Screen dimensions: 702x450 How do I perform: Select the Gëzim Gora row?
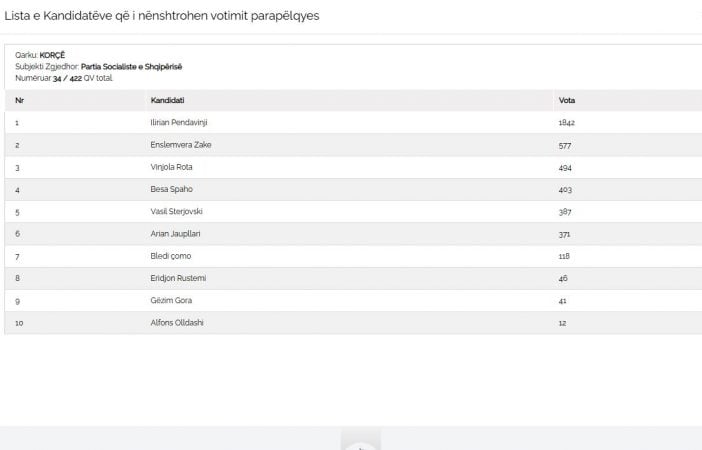coord(353,300)
